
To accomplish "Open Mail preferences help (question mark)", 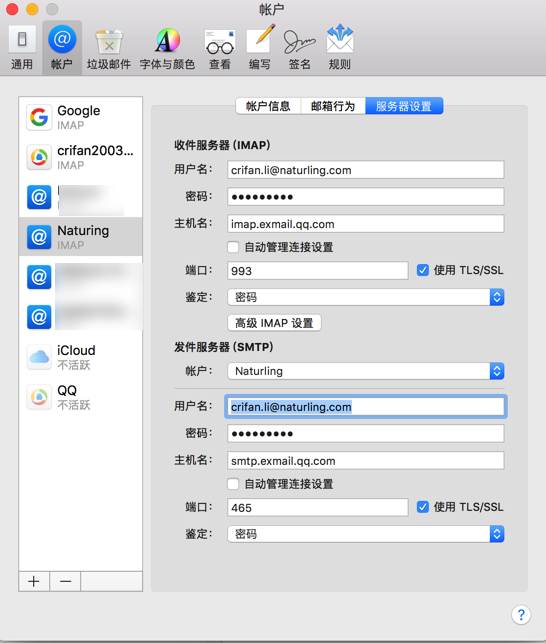I will click(x=521, y=615).
